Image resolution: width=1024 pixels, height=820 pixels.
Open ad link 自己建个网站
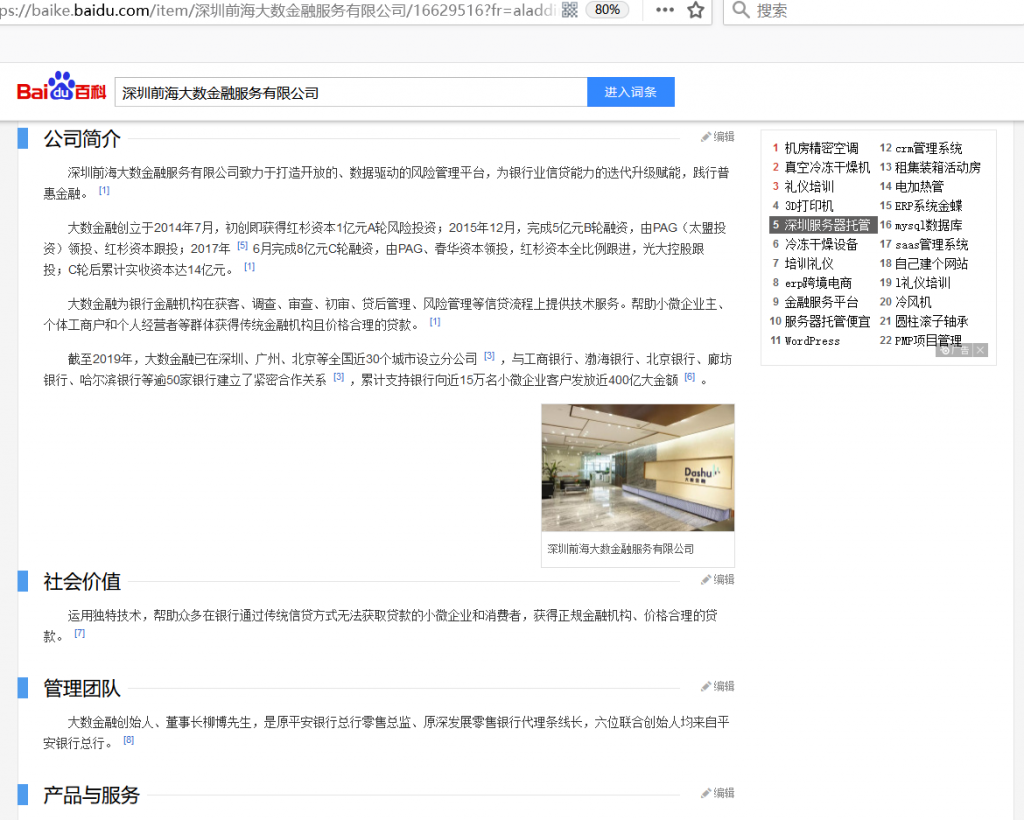[931, 264]
